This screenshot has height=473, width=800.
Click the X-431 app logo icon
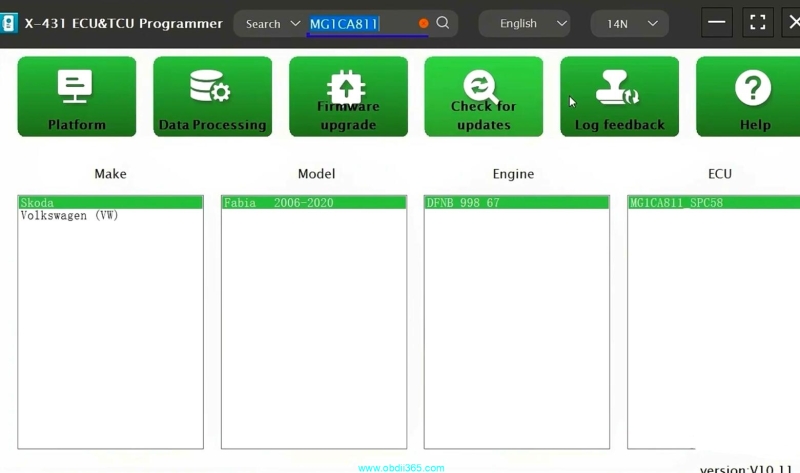point(9,23)
